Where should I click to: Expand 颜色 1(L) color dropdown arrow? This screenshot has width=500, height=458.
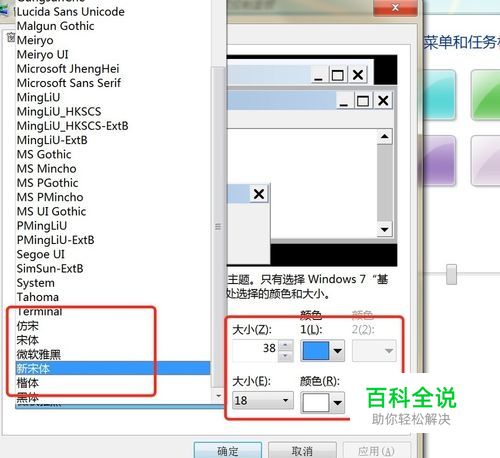[337, 351]
